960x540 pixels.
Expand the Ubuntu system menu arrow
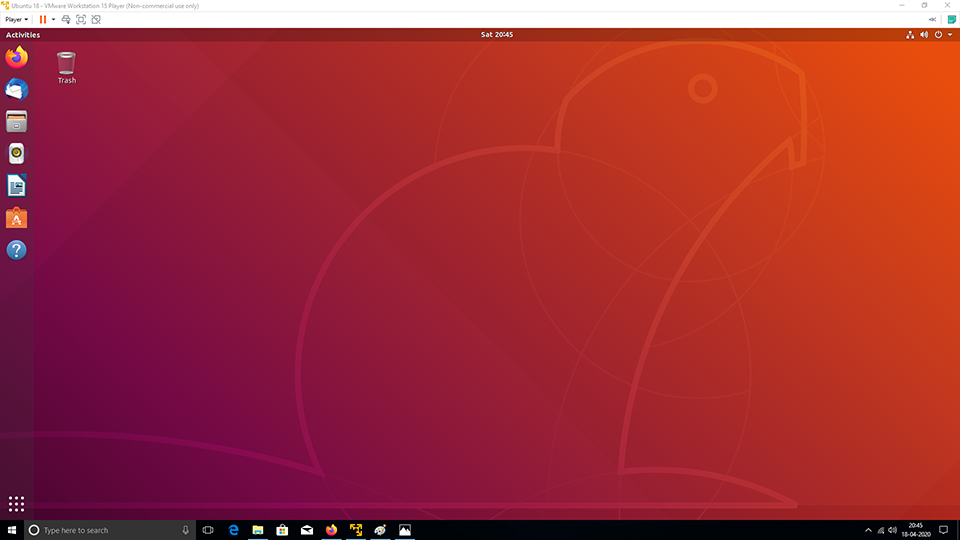[x=950, y=35]
